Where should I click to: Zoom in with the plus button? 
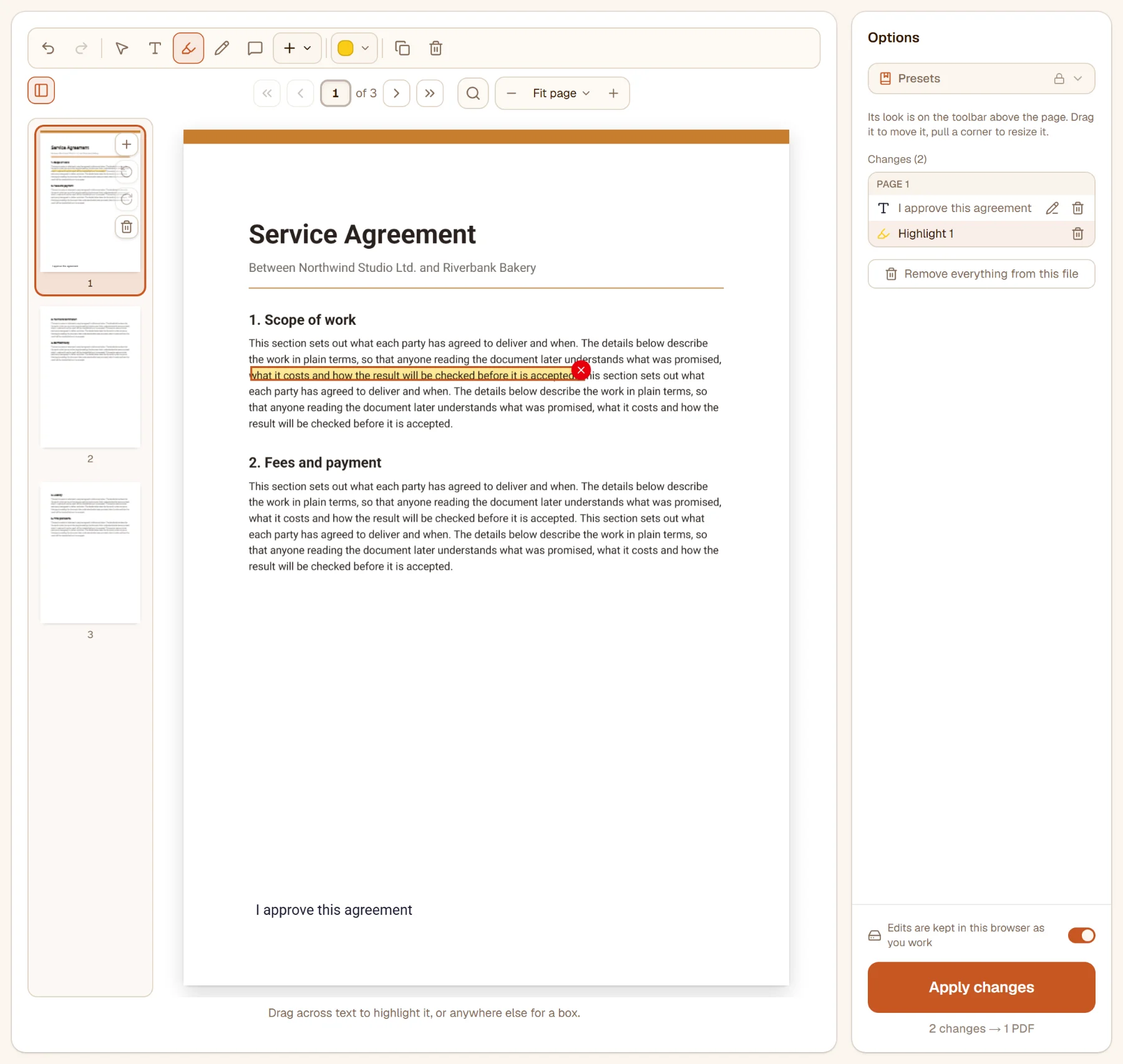[613, 93]
